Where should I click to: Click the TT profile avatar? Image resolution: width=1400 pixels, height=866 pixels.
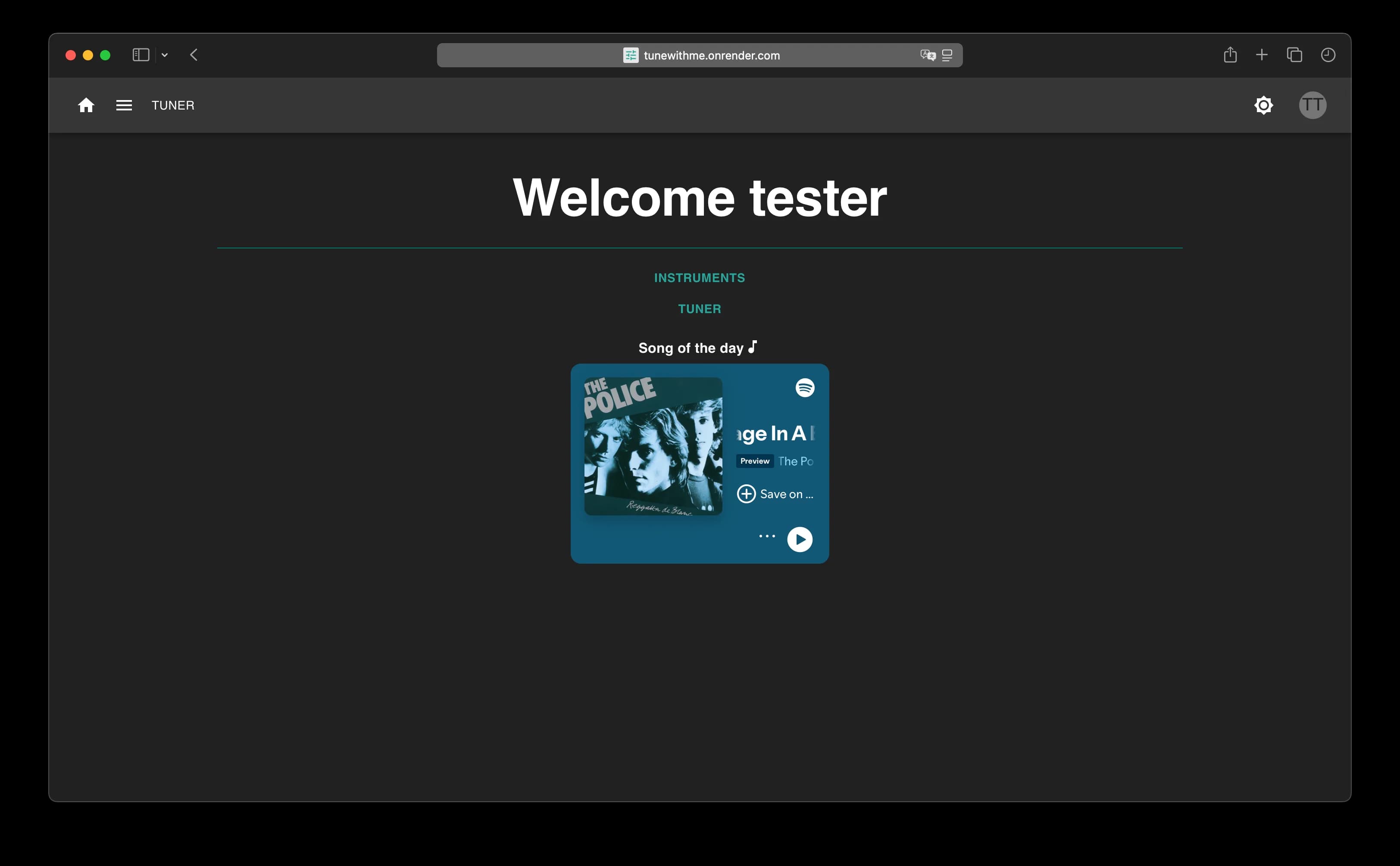[1312, 105]
